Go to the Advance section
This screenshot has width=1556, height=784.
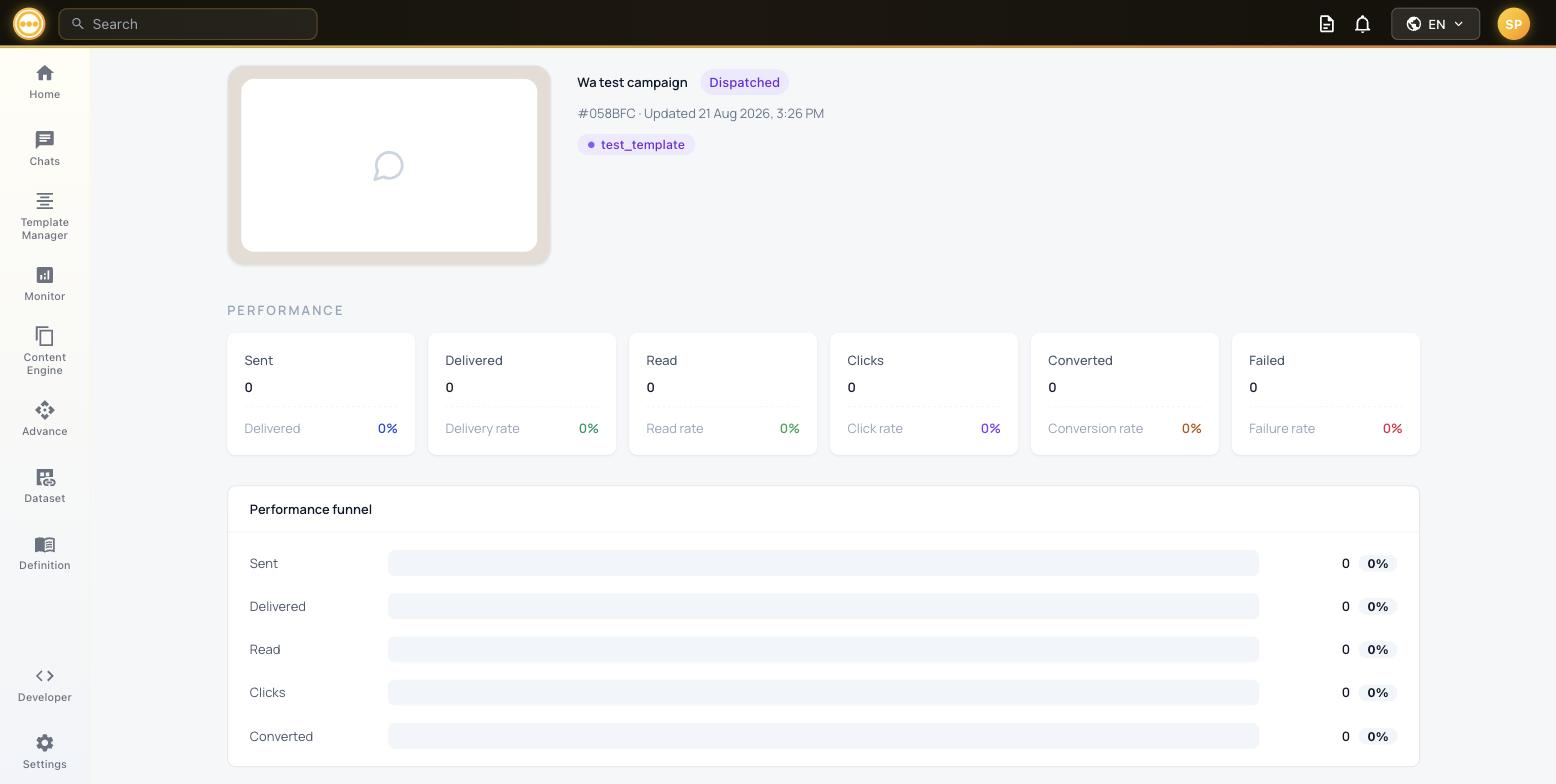click(44, 418)
